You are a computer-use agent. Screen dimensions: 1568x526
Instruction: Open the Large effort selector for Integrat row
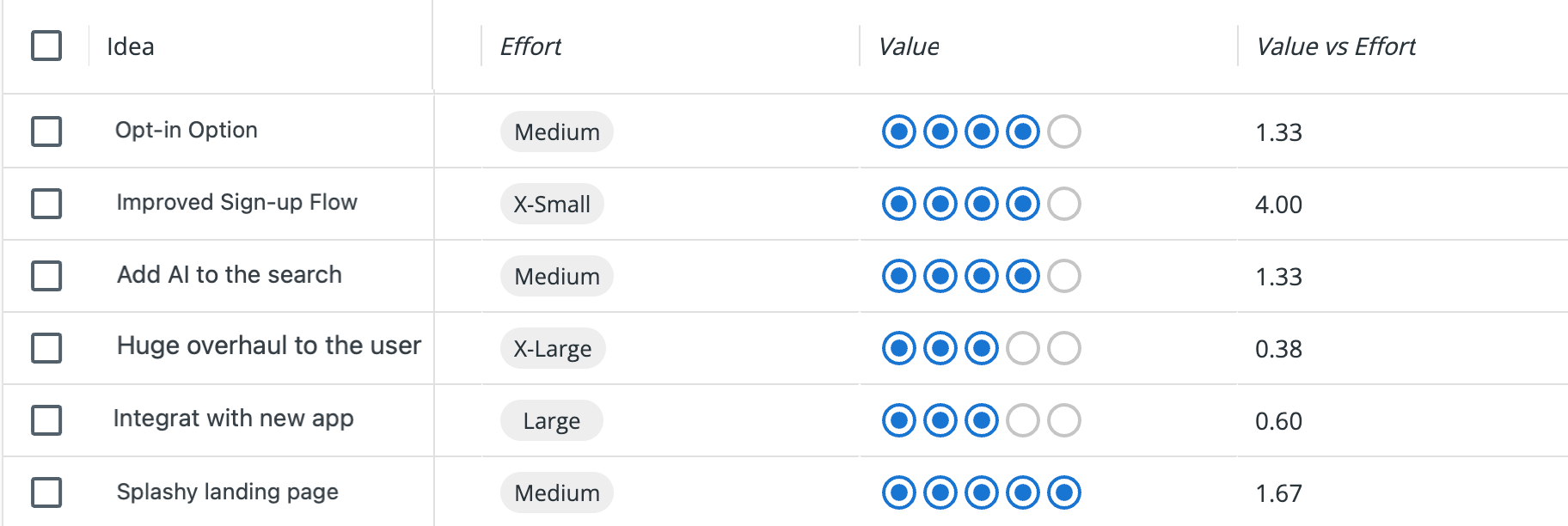[551, 420]
